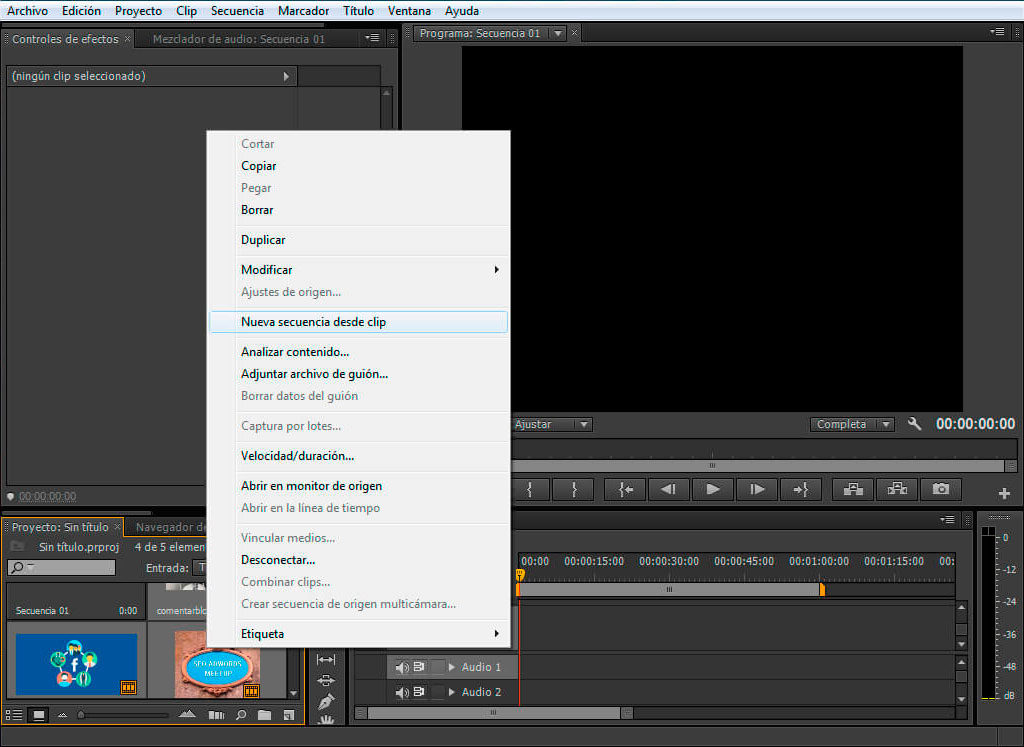The width and height of the screenshot is (1024, 747).
Task: Toggle sync lock on Audio 2
Action: click(419, 691)
